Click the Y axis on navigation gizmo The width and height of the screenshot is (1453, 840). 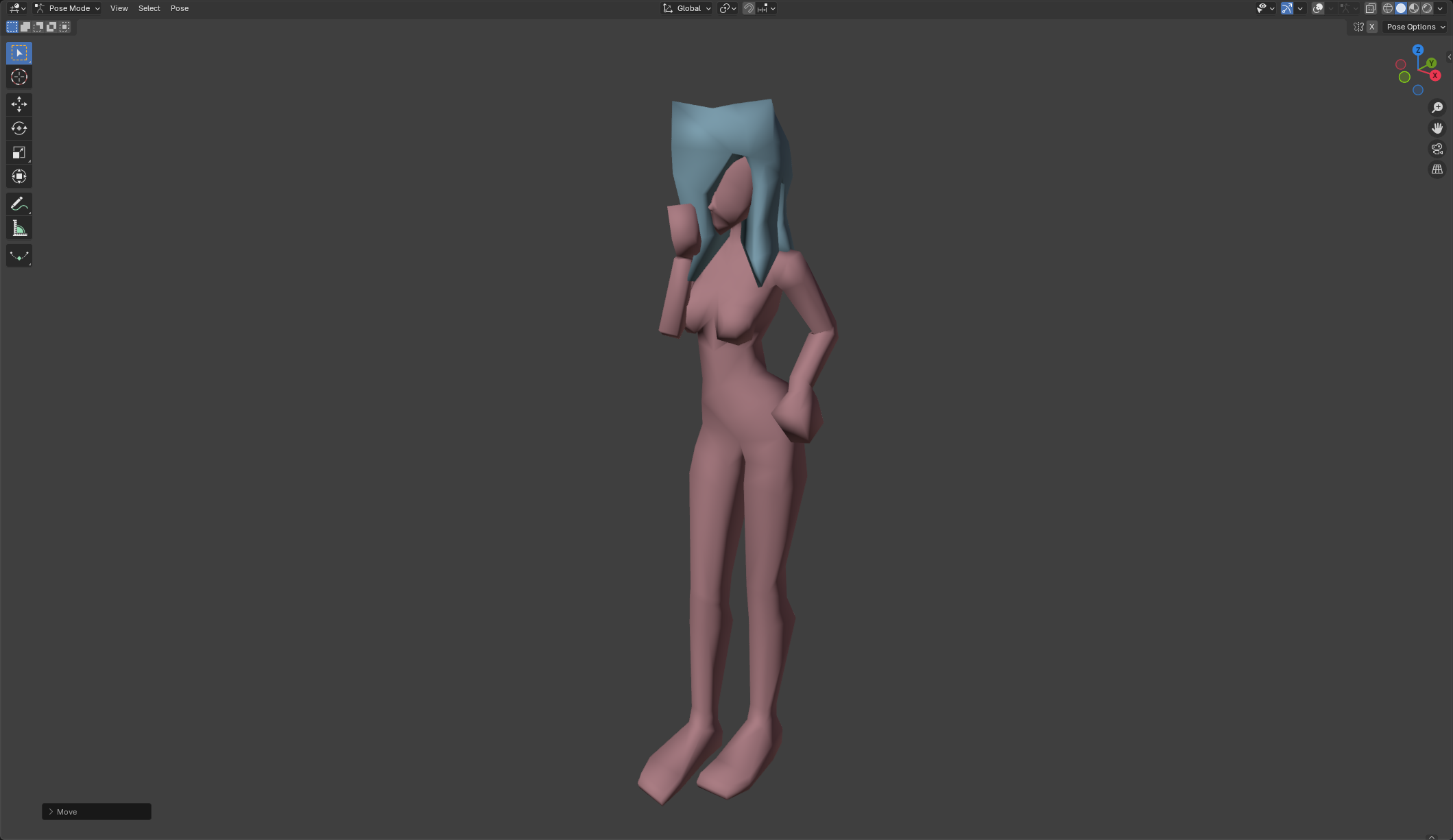click(1431, 63)
